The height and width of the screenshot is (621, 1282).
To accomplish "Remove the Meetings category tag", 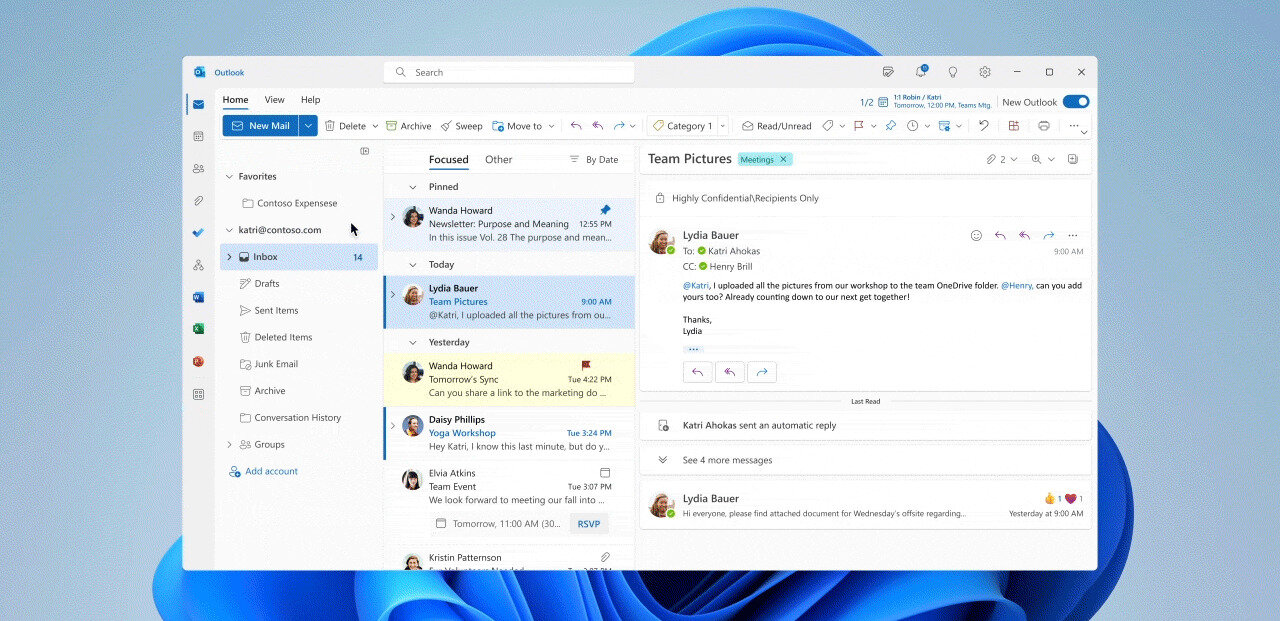I will [x=784, y=159].
